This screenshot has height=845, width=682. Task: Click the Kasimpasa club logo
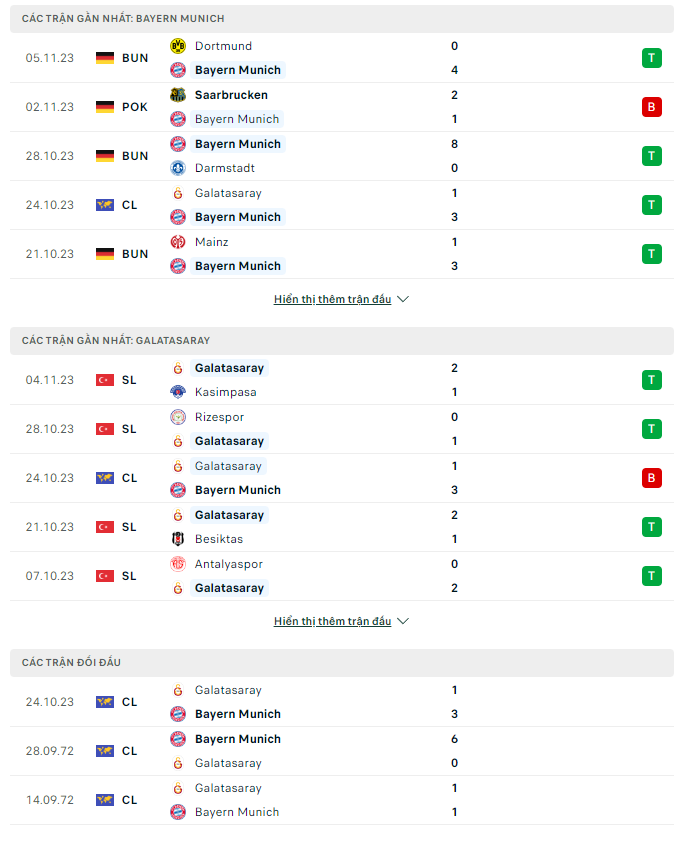pos(178,392)
